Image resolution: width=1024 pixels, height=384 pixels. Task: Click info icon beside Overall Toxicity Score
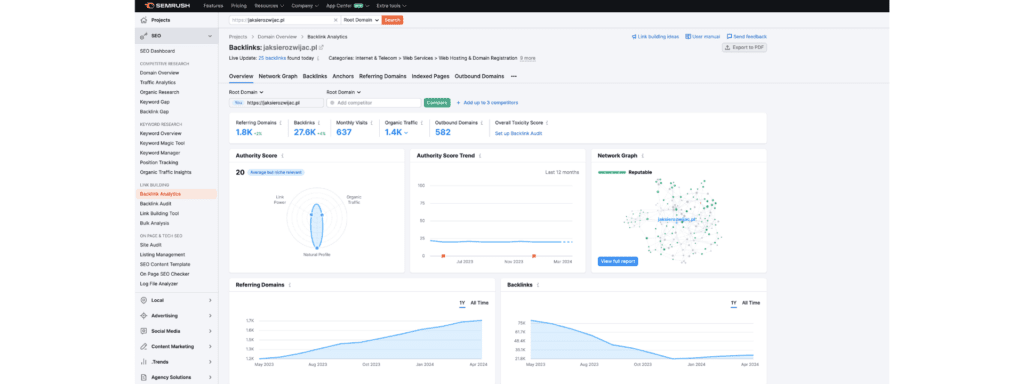(547, 122)
